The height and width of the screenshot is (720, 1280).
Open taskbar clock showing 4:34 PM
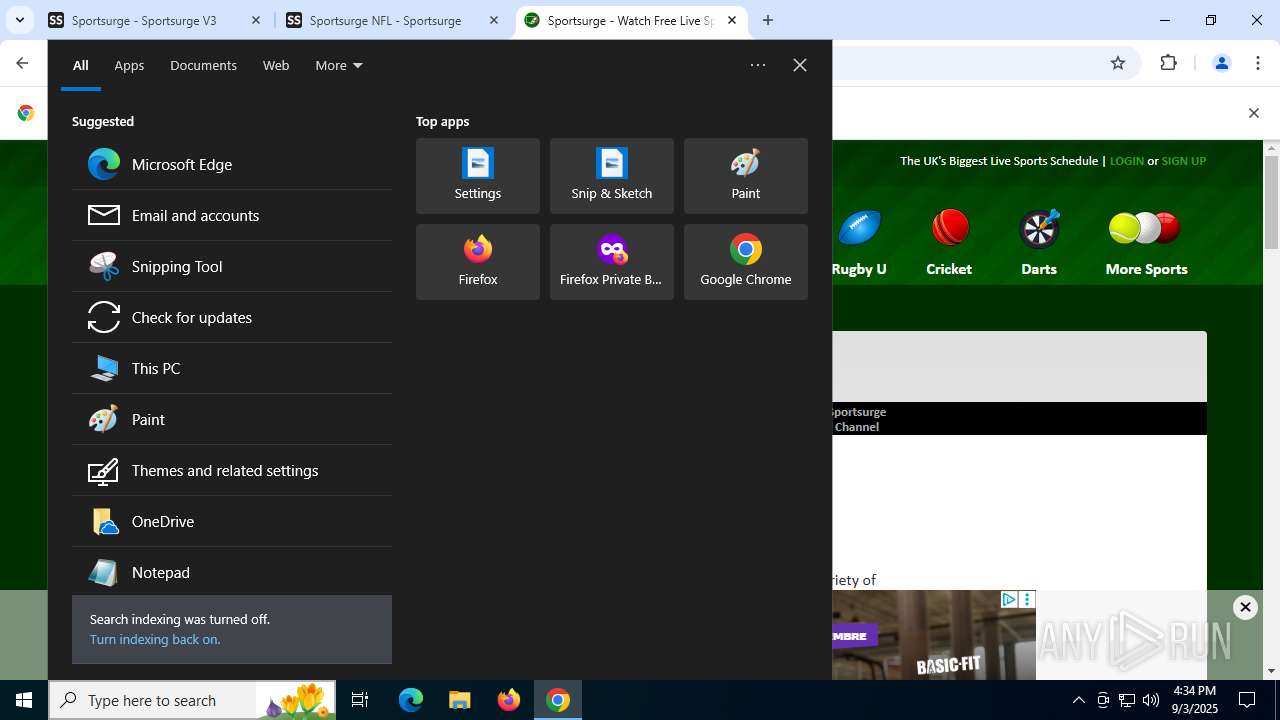click(1194, 700)
